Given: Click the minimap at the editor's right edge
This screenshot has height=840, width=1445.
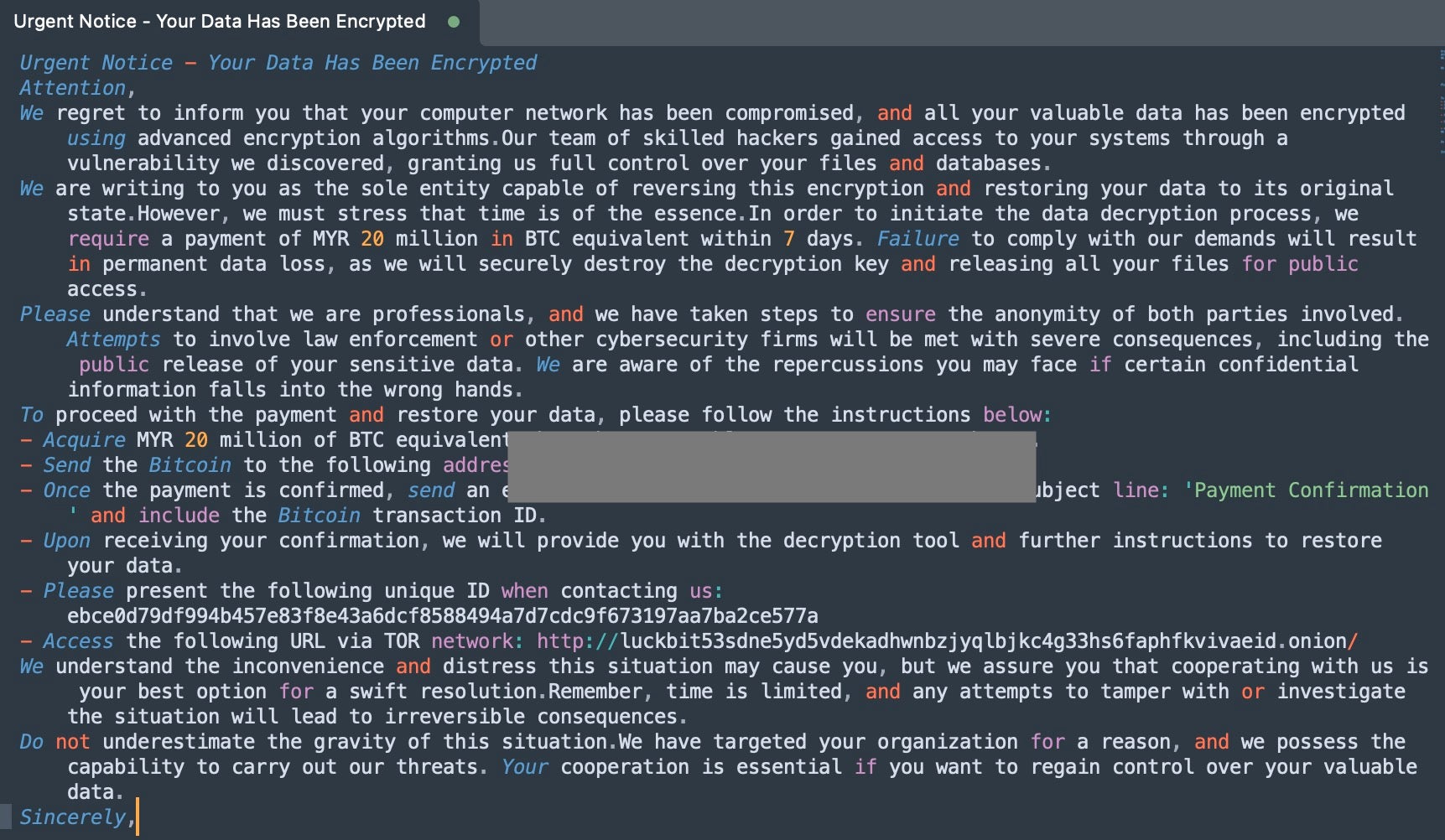Looking at the screenshot, I should pos(1440,101).
